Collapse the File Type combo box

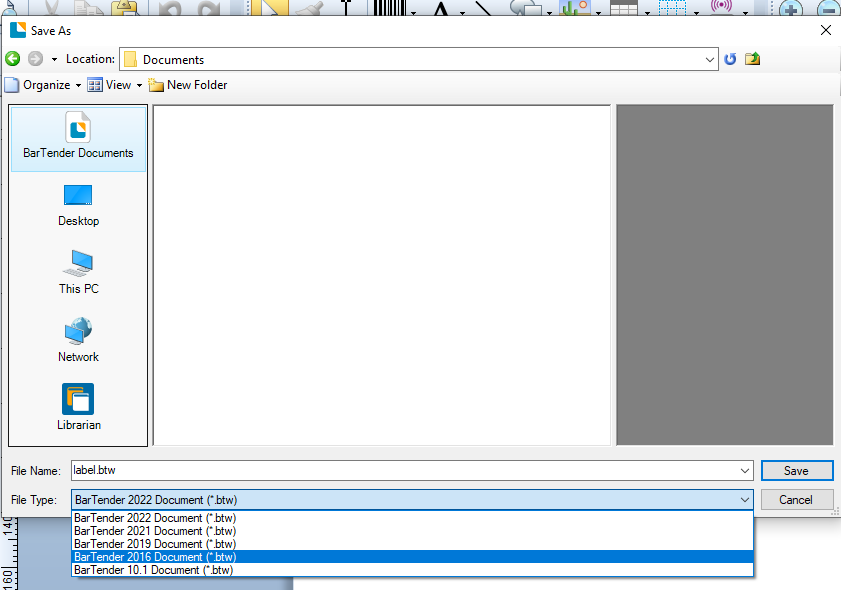[x=744, y=499]
